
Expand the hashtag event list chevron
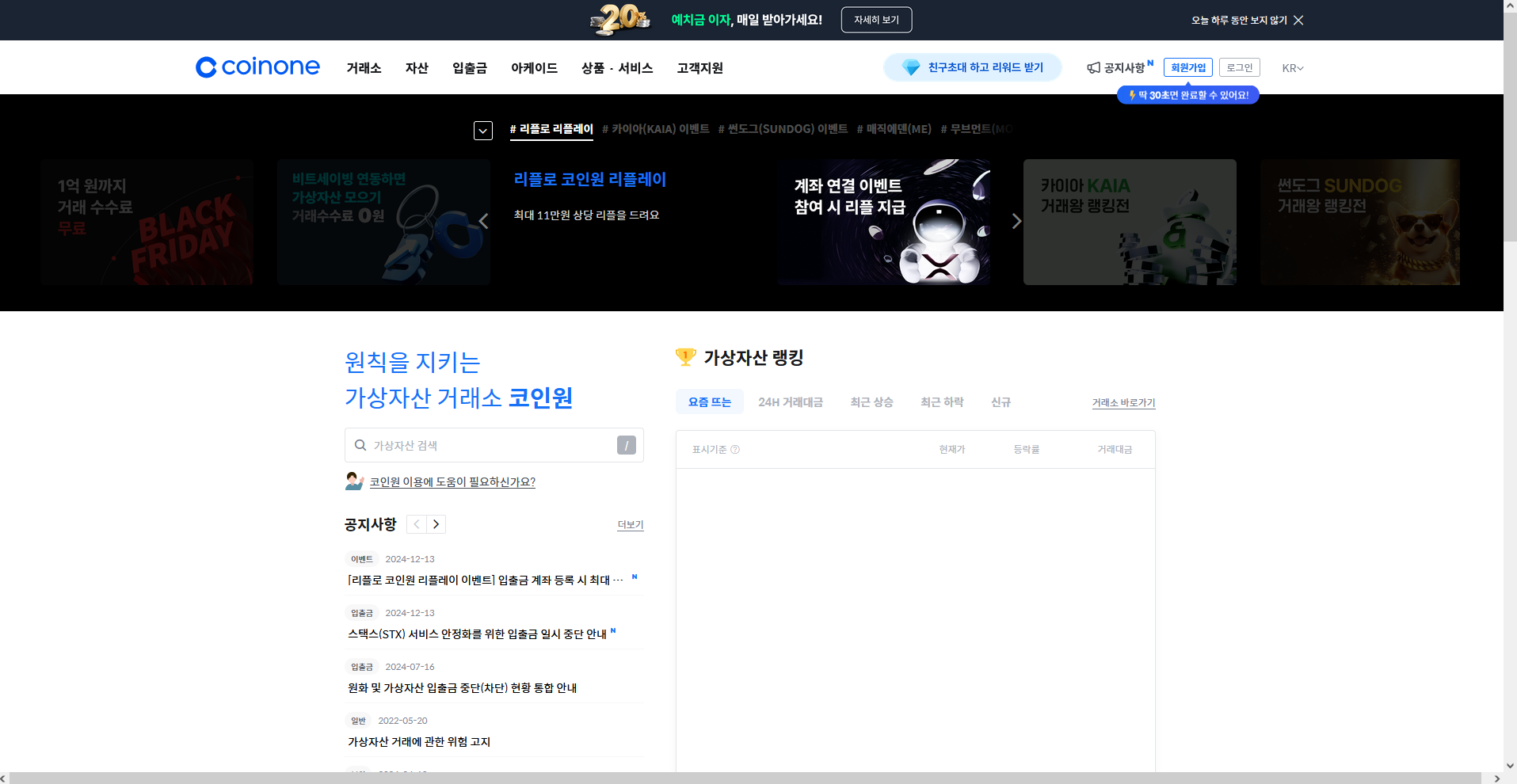tap(483, 131)
